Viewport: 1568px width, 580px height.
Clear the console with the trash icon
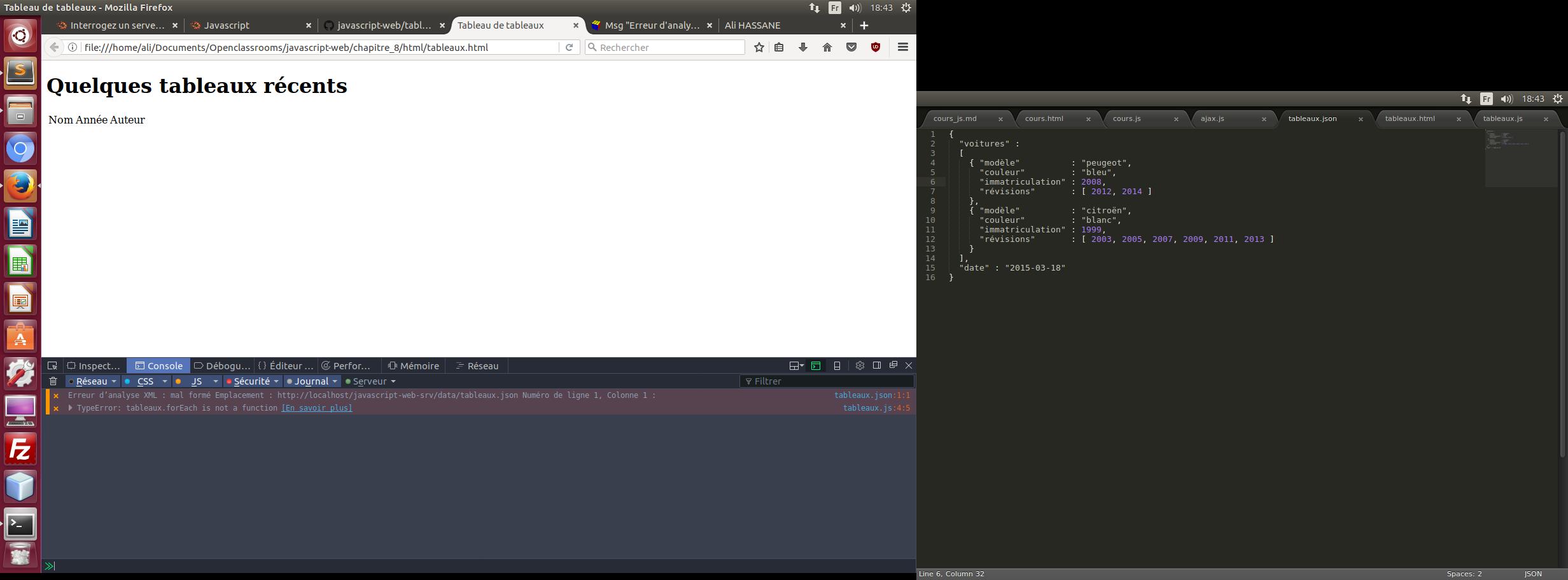point(53,381)
